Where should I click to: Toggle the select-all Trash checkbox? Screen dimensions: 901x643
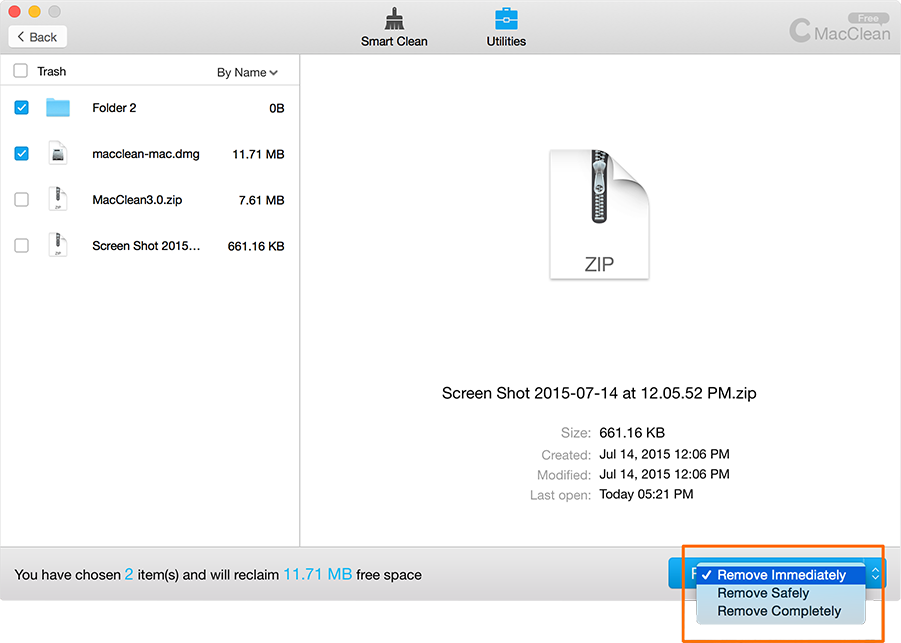[x=20, y=71]
